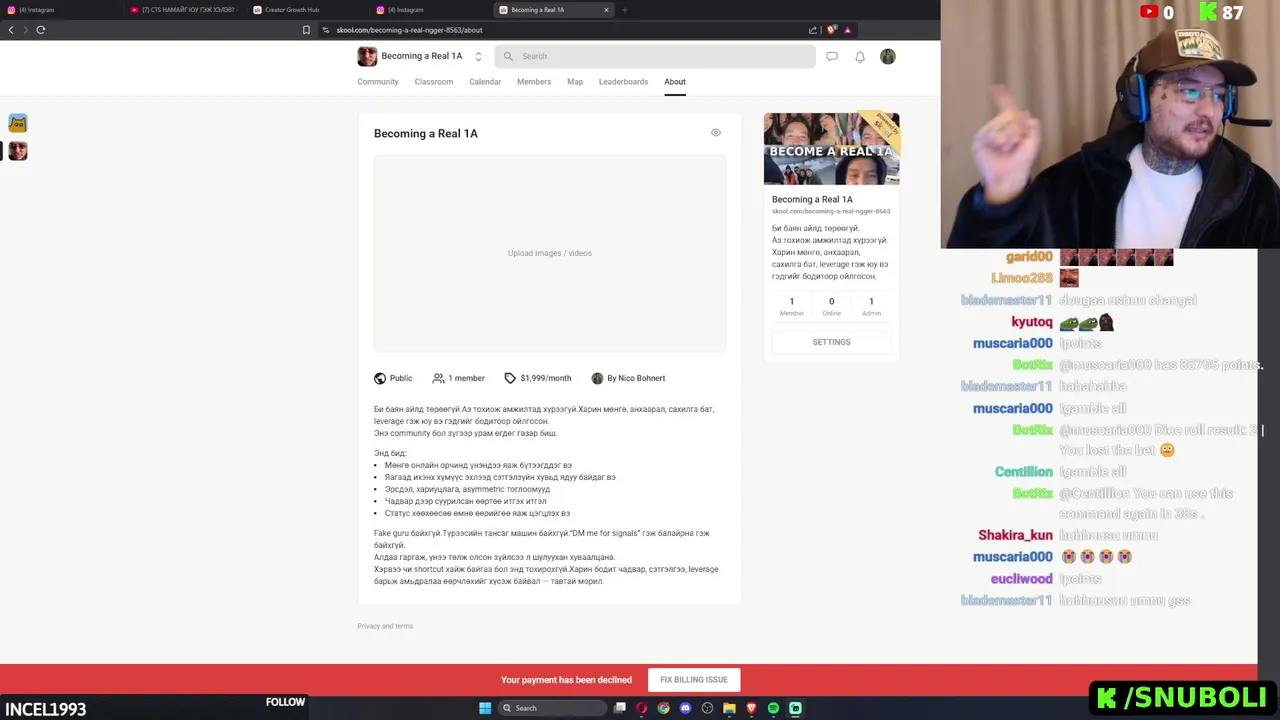Close the Becoming a Real 1A browser tab
The width and height of the screenshot is (1280, 720).
606,10
